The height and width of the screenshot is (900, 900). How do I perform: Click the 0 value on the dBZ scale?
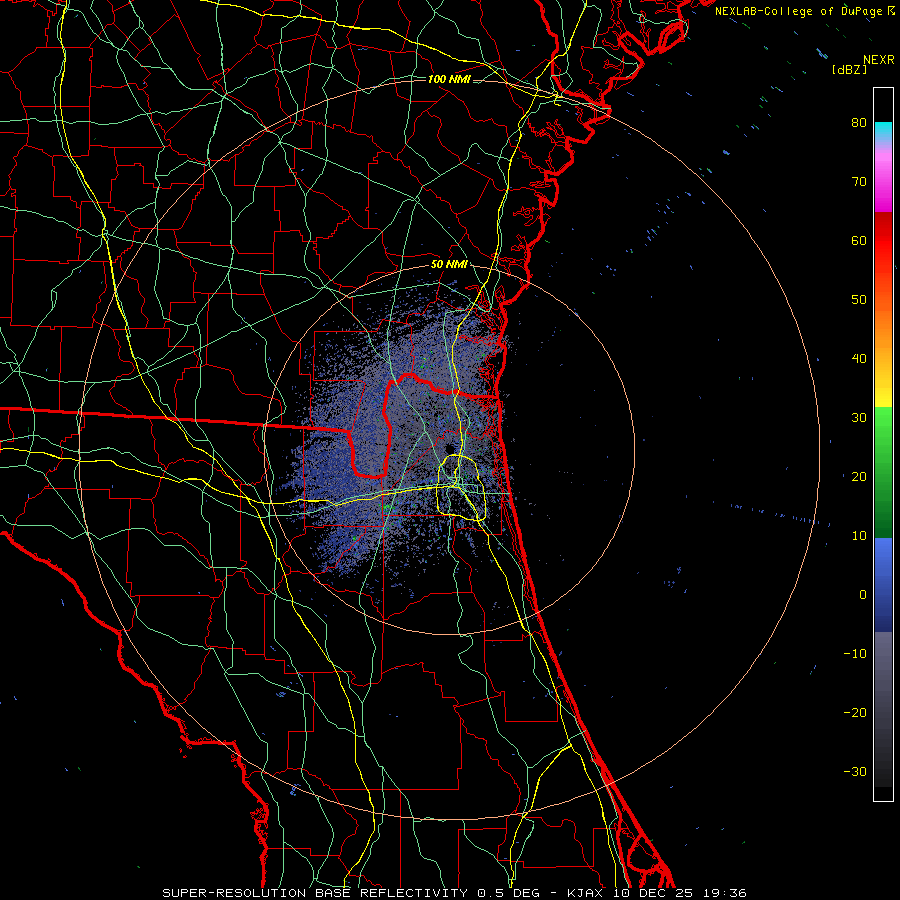coord(863,595)
